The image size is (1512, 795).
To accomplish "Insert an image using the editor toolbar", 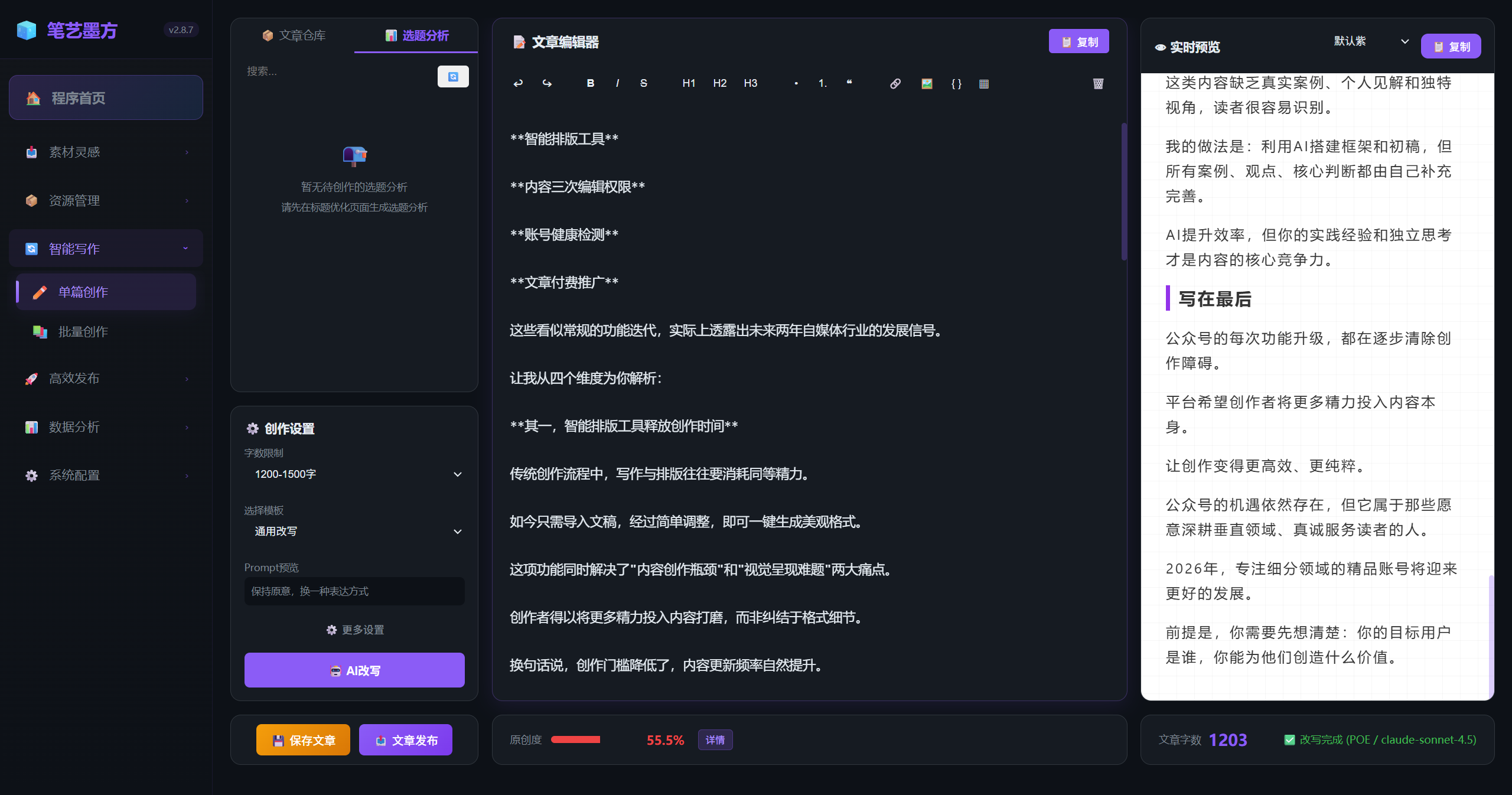I will [x=926, y=83].
